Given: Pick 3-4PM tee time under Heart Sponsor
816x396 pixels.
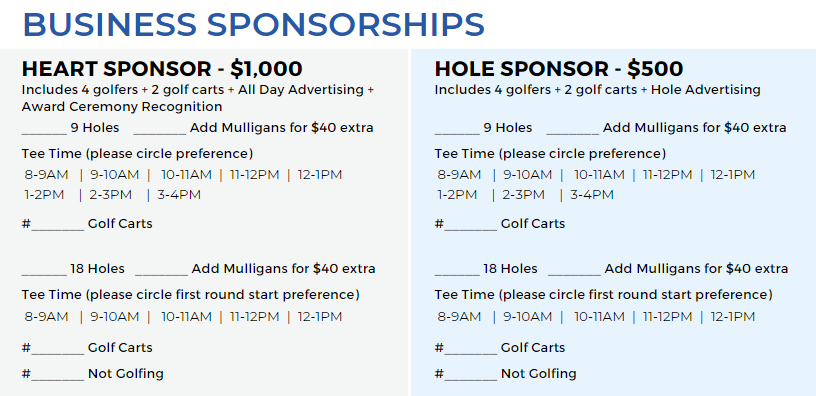Looking at the screenshot, I should [x=179, y=195].
